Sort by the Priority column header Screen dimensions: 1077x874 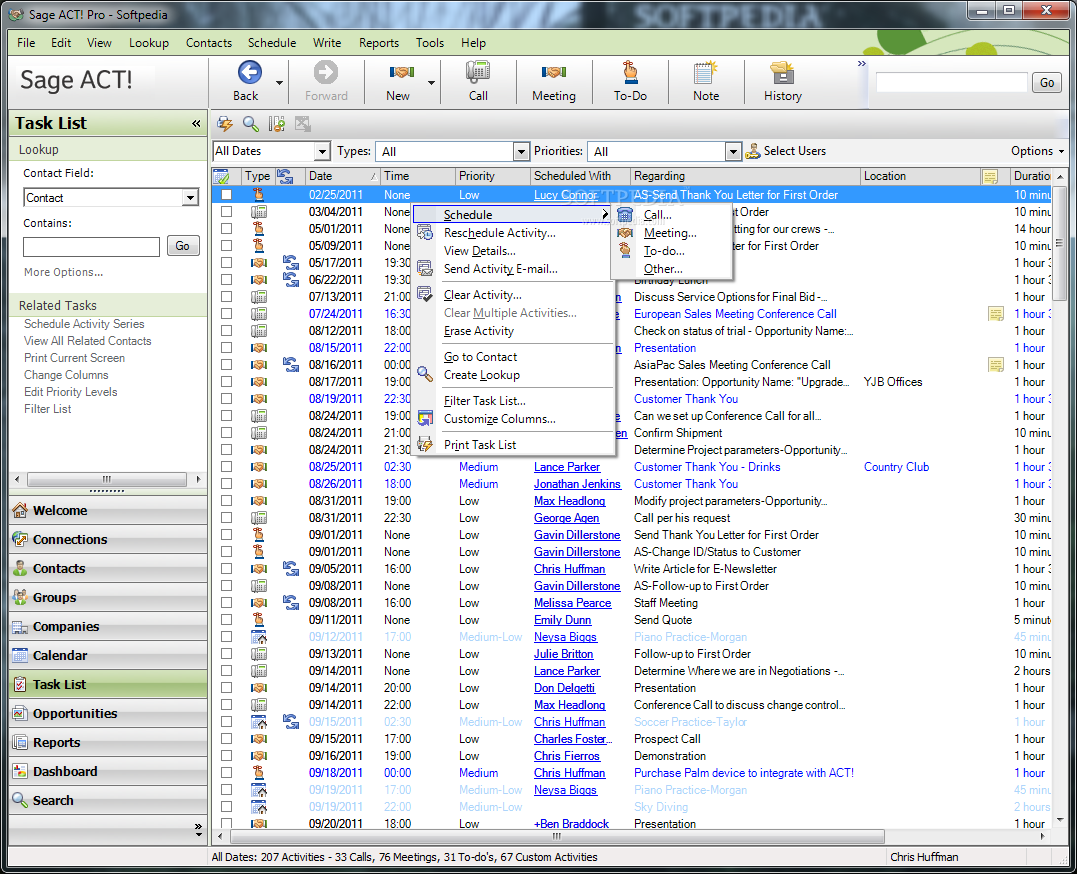(492, 176)
